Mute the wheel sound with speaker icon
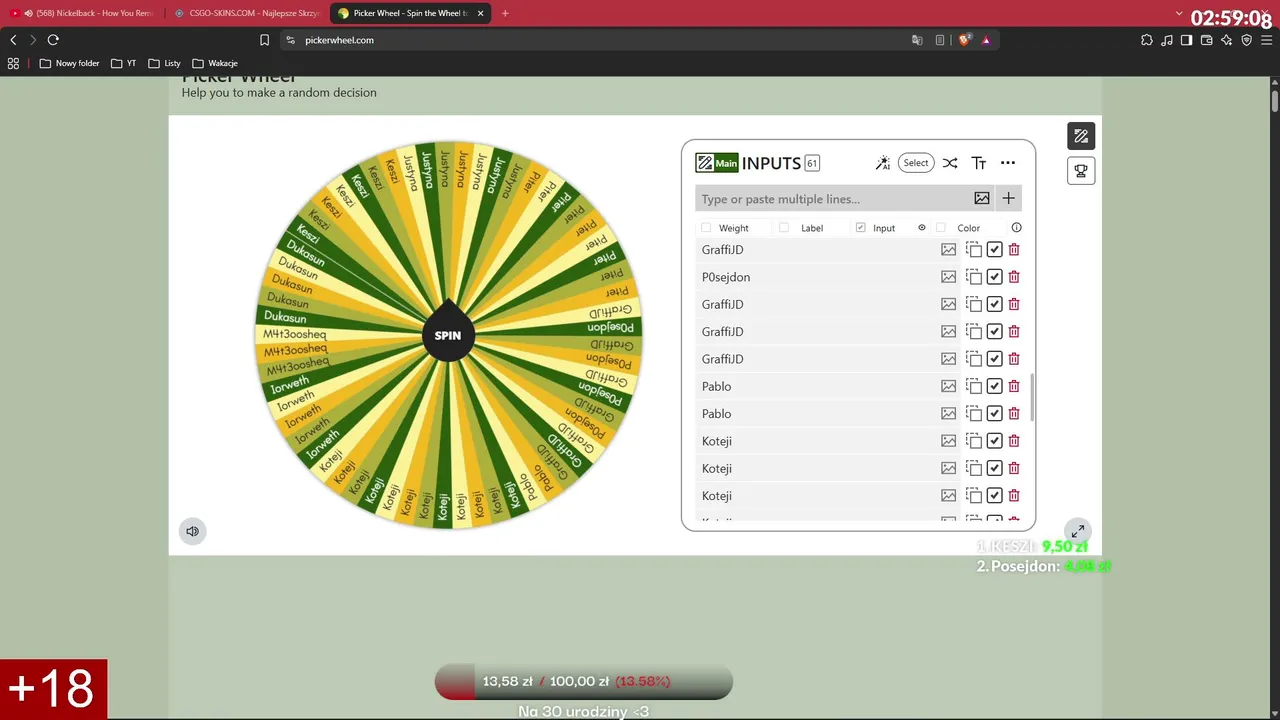The image size is (1280, 720). [193, 531]
